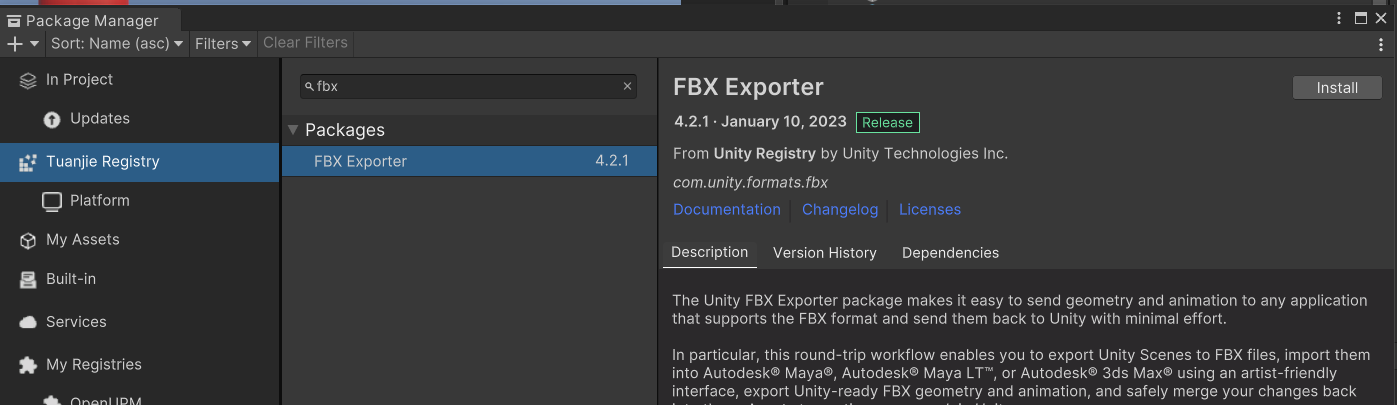Select My Assets in the sidebar
The height and width of the screenshot is (405, 1397).
pyautogui.click(x=83, y=240)
